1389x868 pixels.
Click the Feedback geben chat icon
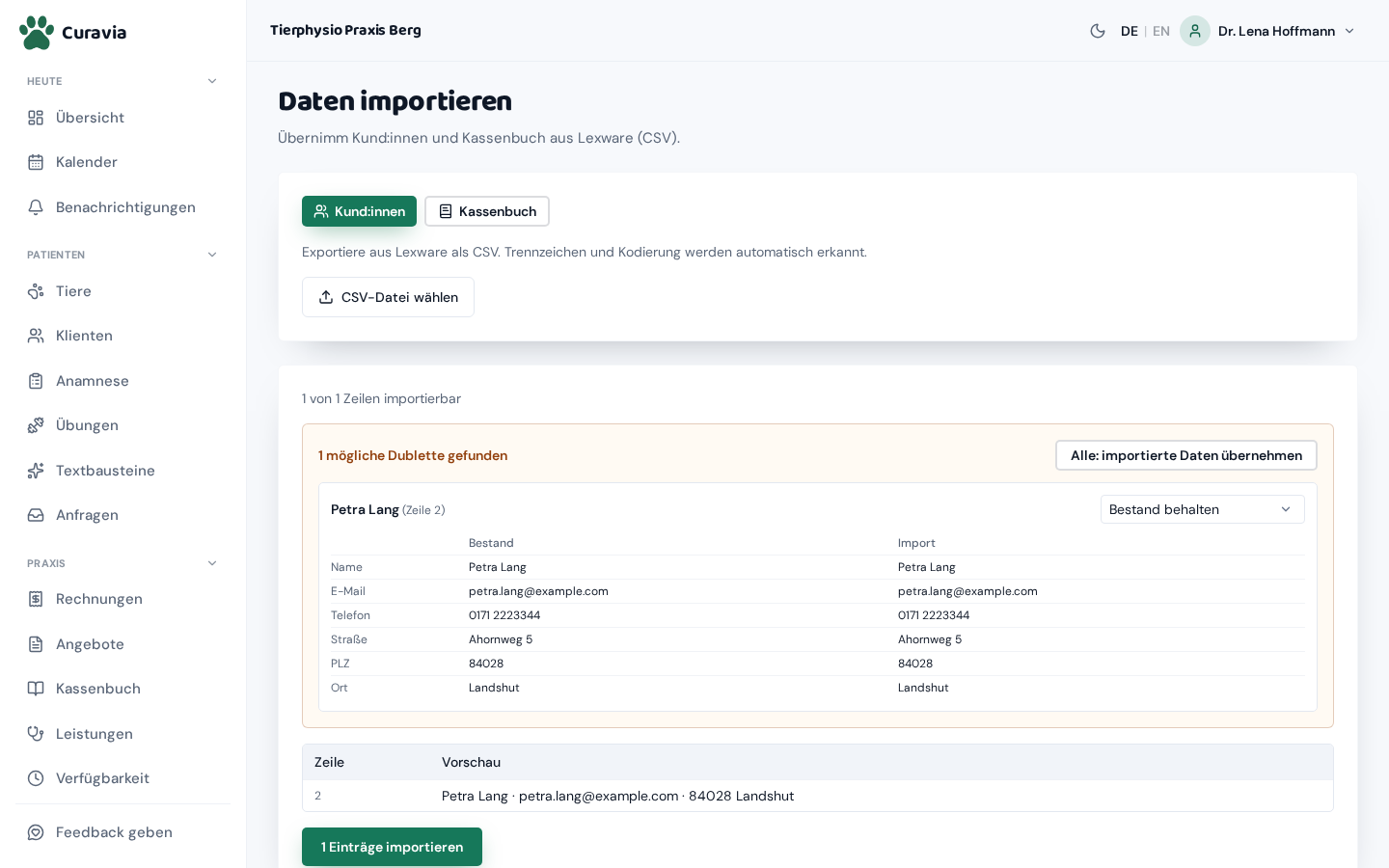pos(36,832)
